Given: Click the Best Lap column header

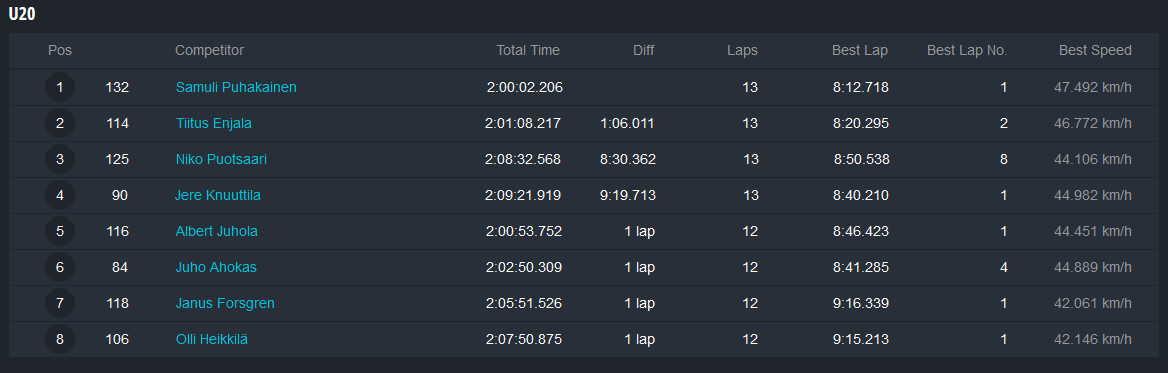Looking at the screenshot, I should pos(860,51).
